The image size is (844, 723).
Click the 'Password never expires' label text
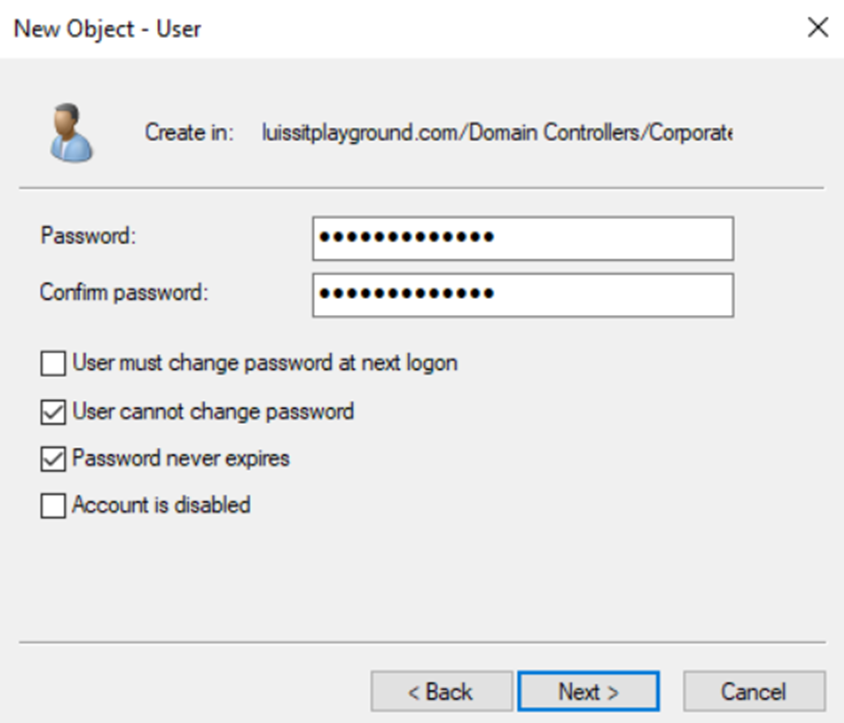(181, 458)
